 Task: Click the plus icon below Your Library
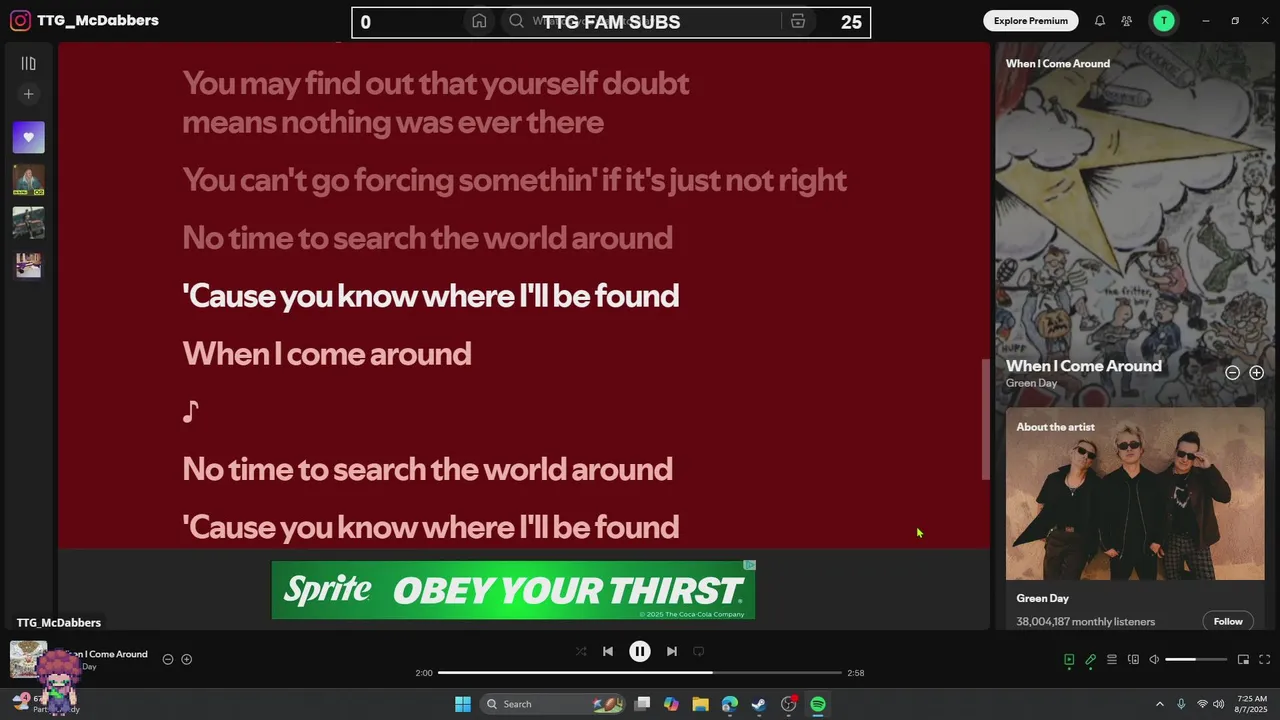[x=28, y=94]
